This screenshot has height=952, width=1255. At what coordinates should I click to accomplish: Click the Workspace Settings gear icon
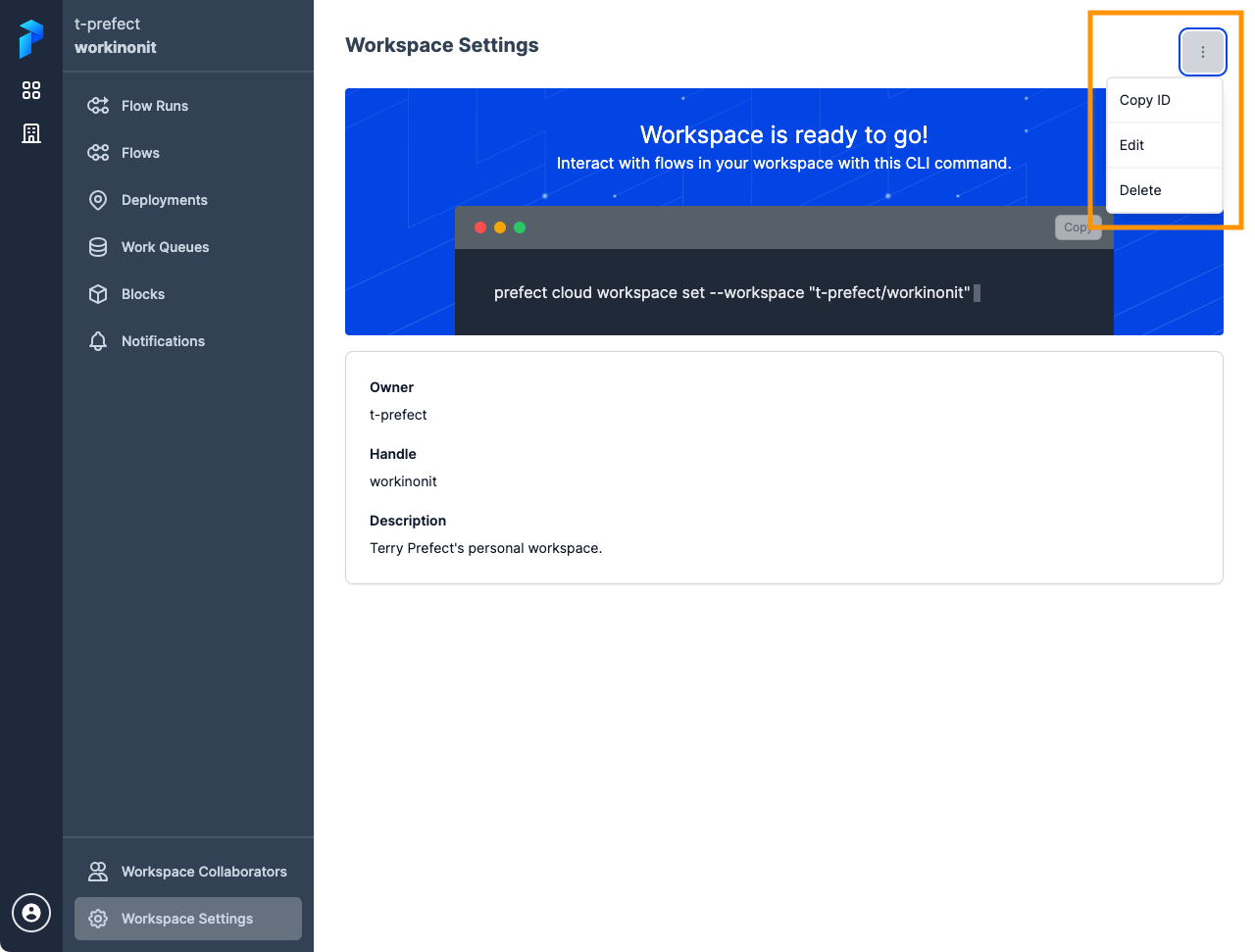click(x=98, y=919)
